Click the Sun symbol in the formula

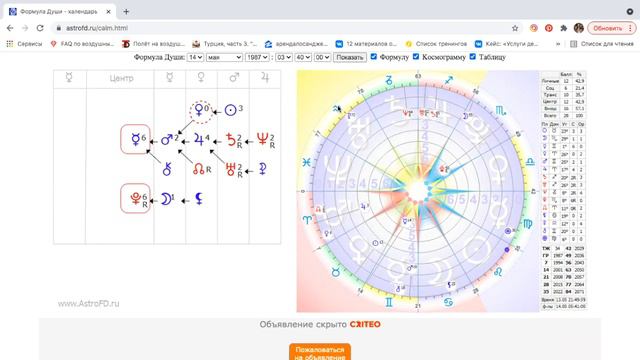231,110
